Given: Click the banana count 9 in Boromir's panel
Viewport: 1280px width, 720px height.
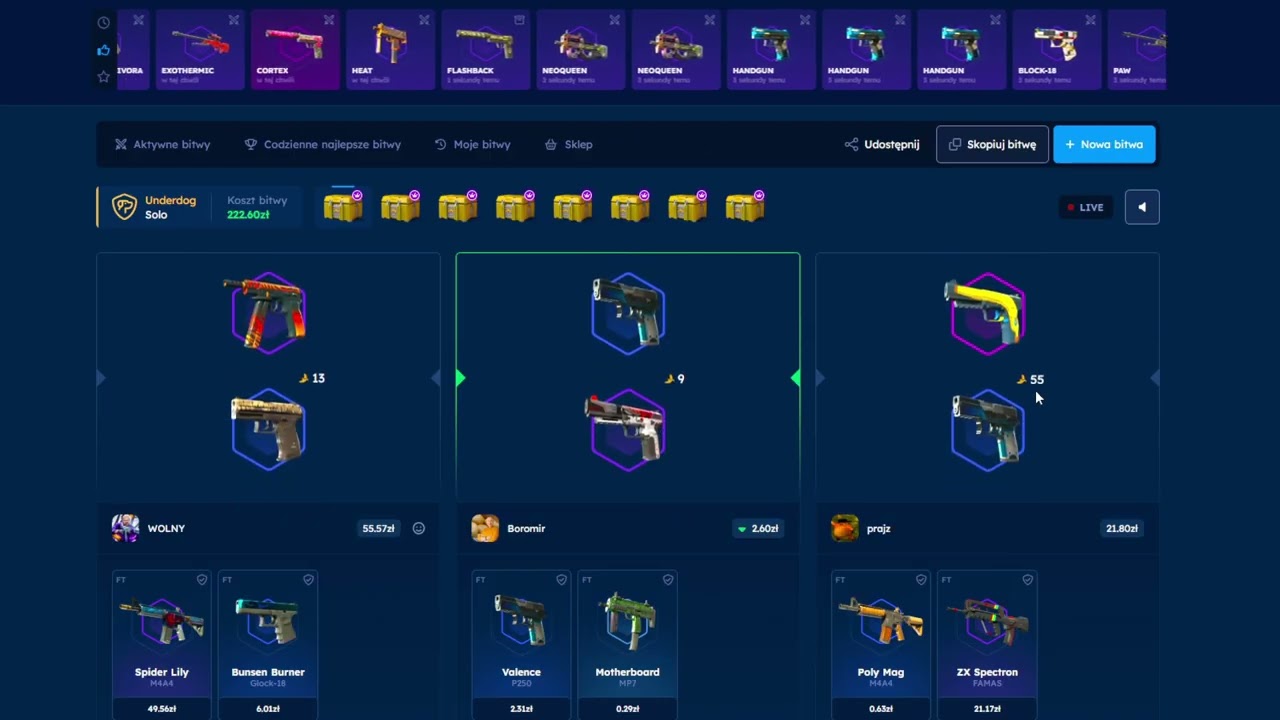Looking at the screenshot, I should point(675,378).
